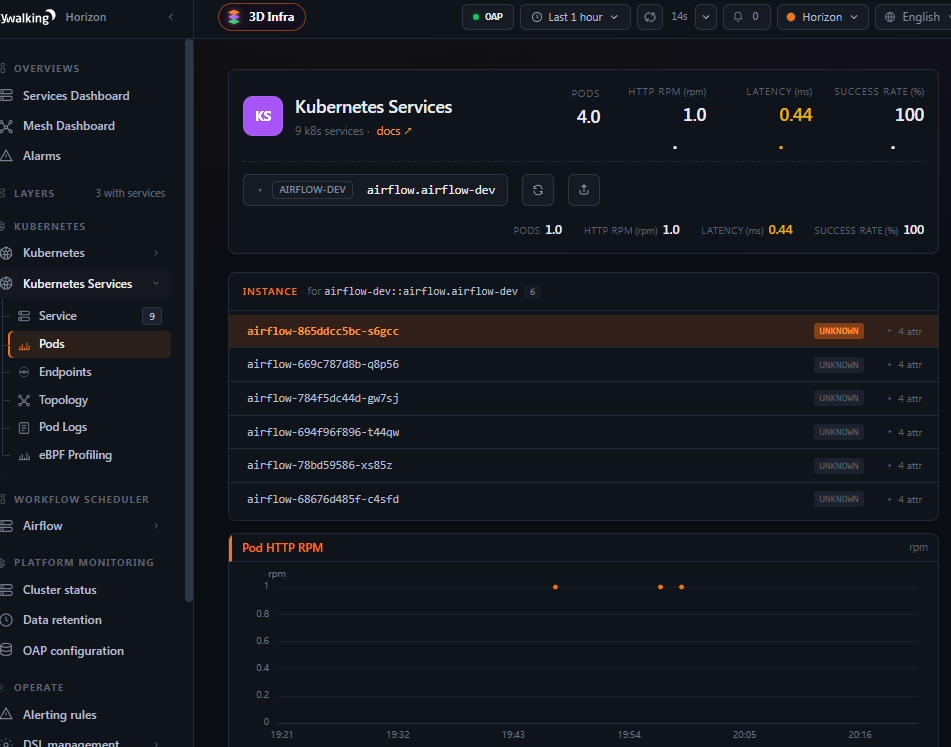This screenshot has height=747, width=951.
Task: Open the Topology sub-item
Action: click(63, 400)
